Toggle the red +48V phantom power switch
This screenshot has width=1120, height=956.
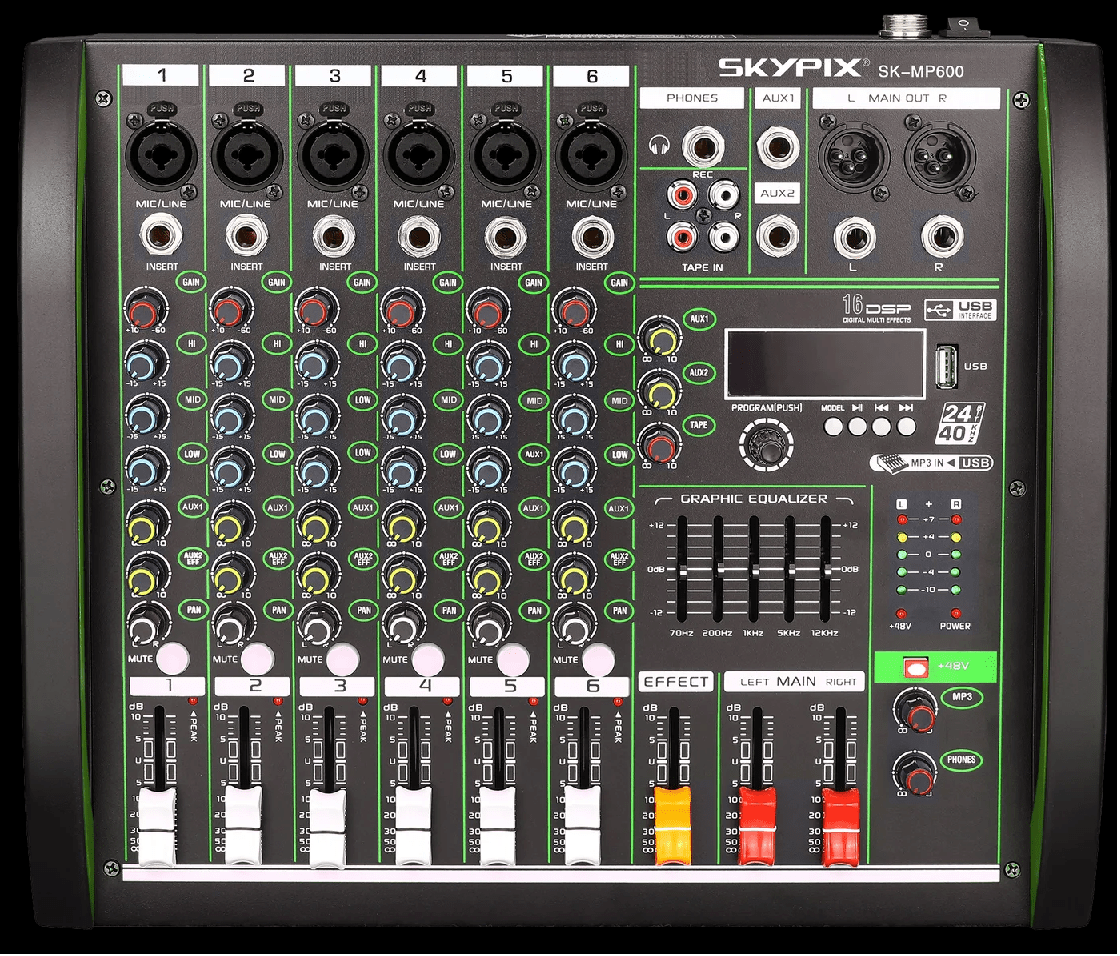pos(910,667)
